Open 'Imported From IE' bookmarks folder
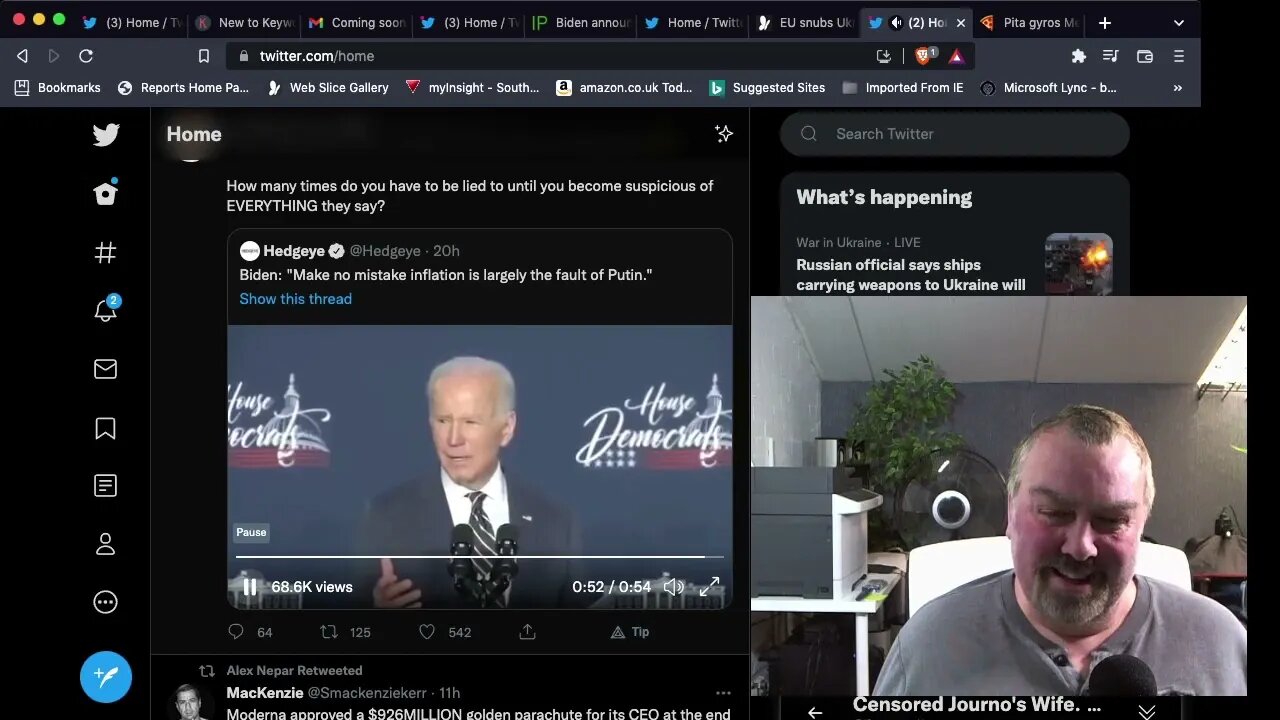 [x=903, y=88]
